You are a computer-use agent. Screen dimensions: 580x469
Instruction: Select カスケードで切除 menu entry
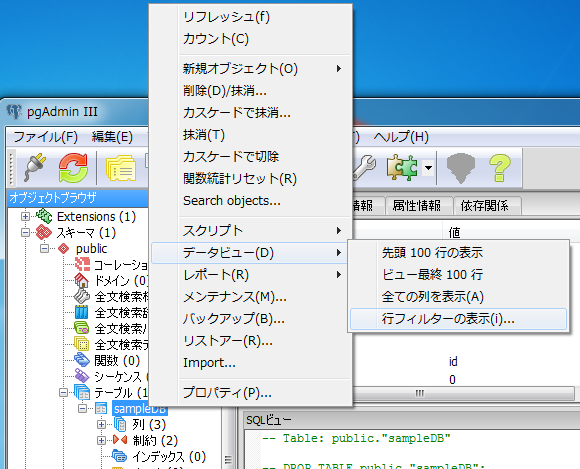click(x=250, y=156)
